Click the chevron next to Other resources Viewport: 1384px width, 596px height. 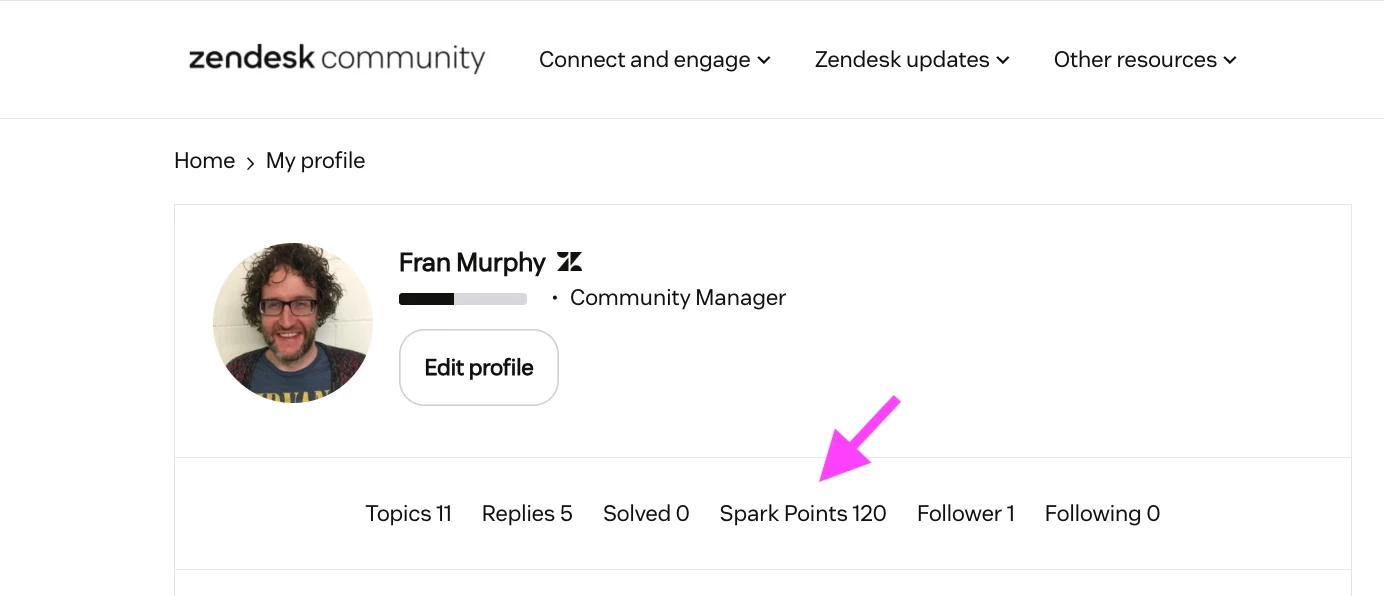pos(1230,60)
